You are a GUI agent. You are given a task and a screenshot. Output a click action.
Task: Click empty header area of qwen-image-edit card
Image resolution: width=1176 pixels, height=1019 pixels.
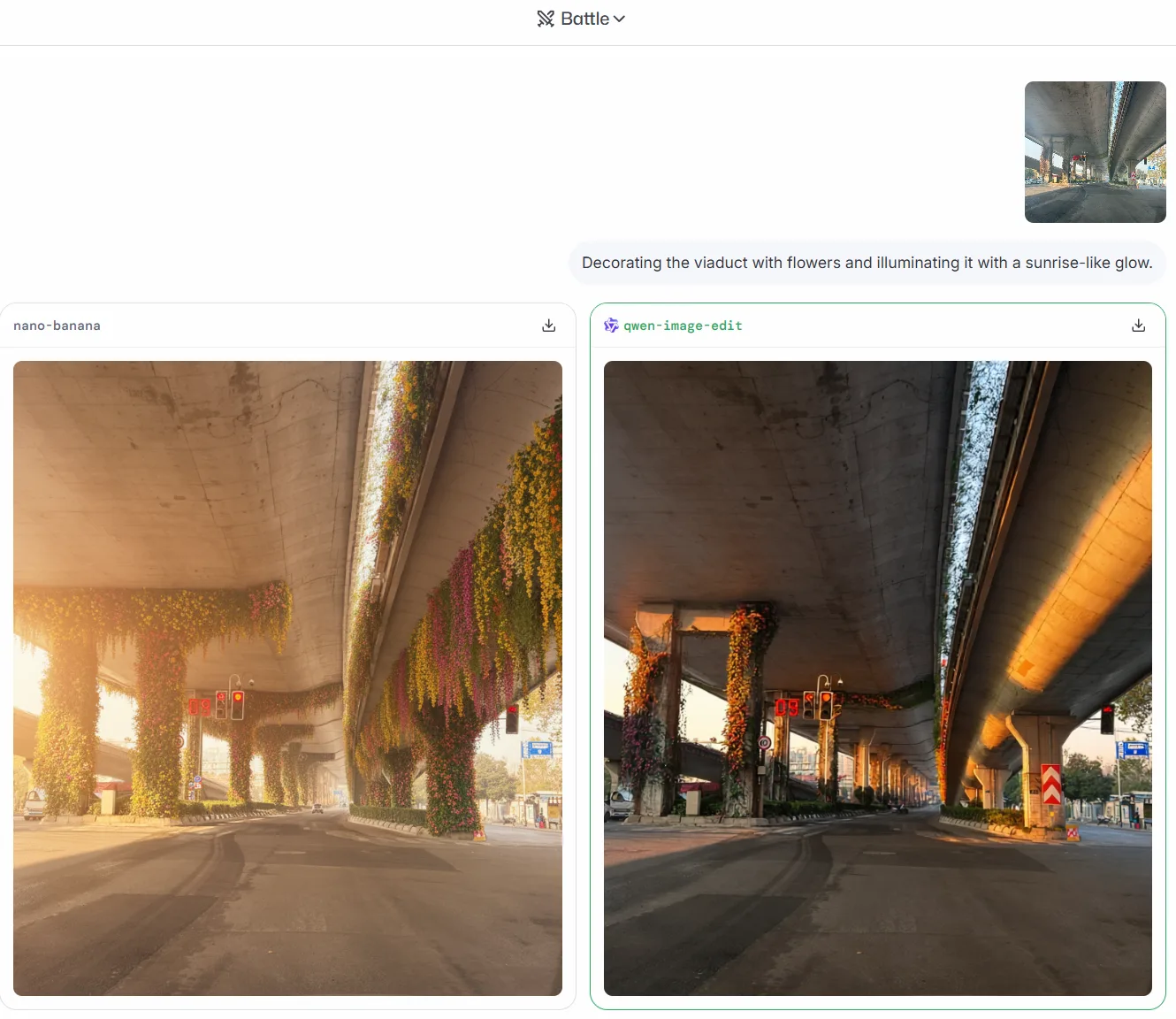point(928,326)
